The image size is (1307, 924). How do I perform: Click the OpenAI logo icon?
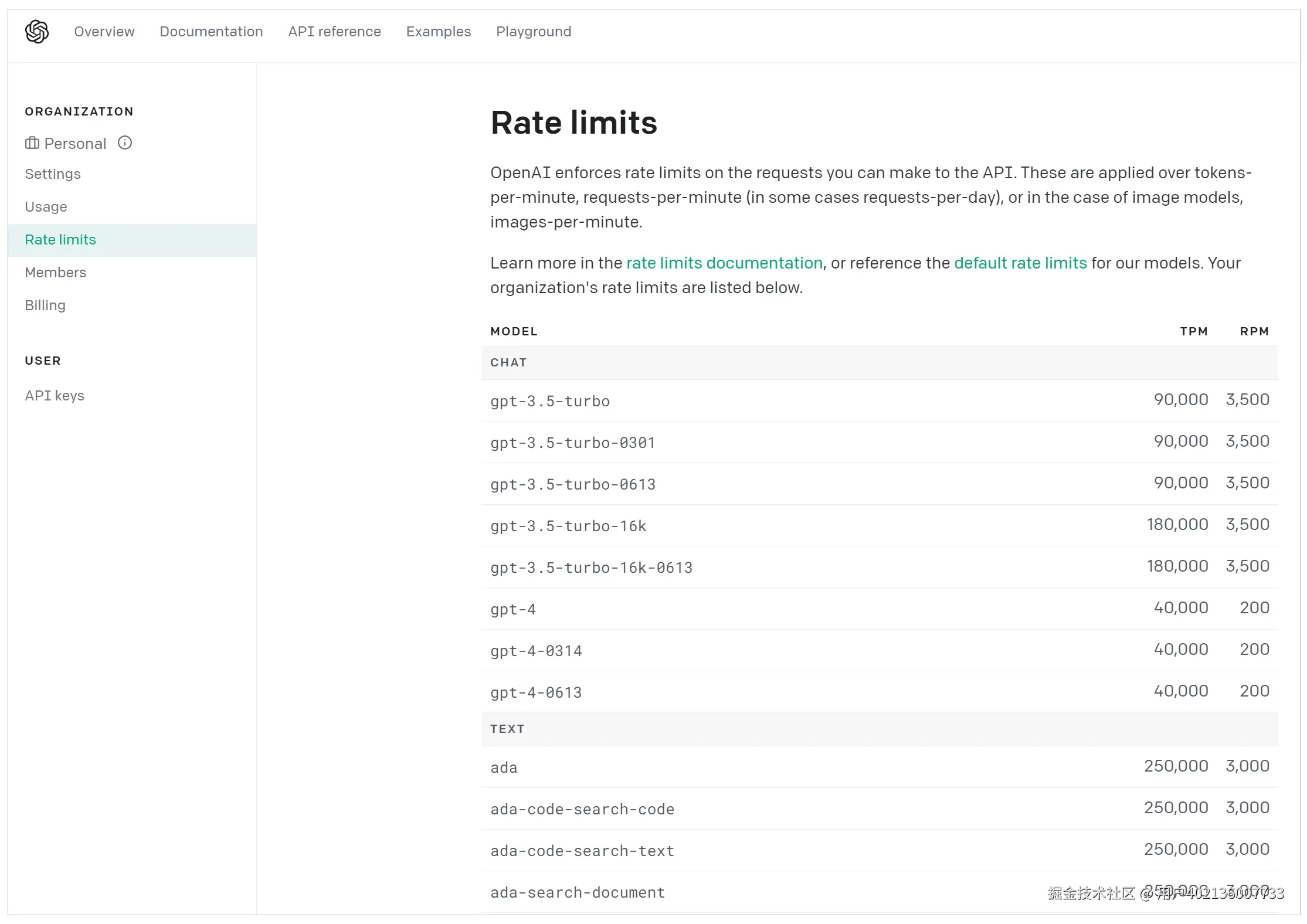[x=36, y=32]
